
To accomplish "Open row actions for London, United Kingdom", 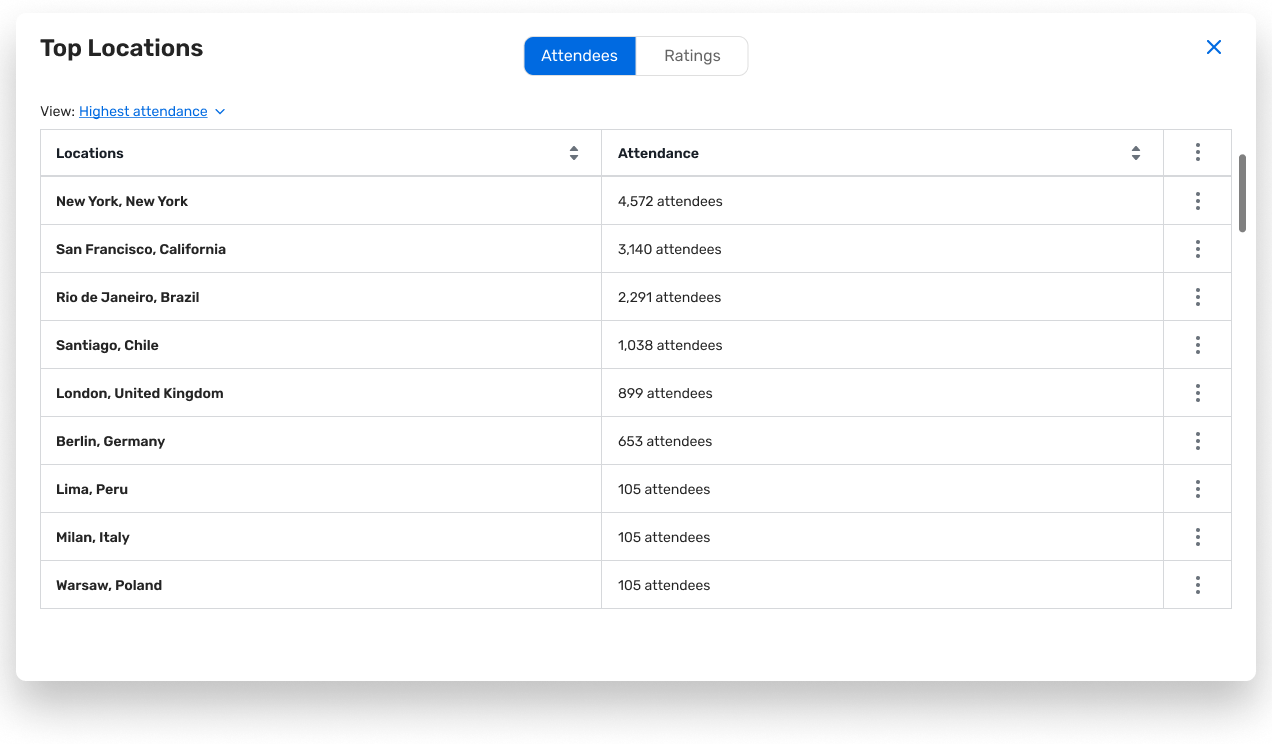I will [1197, 393].
